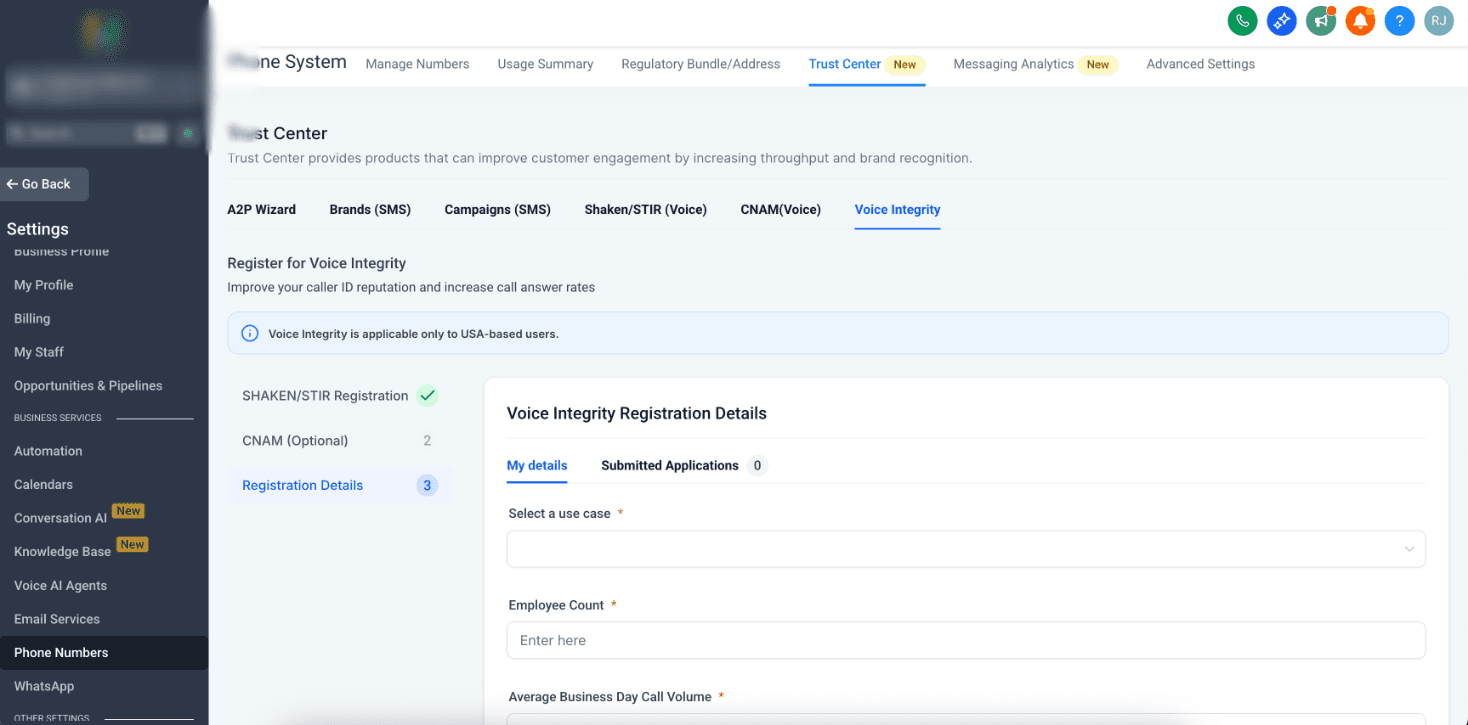The image size is (1468, 725).
Task: Click the step 2 badge beside CNAM (Optional)
Action: pyautogui.click(x=427, y=440)
